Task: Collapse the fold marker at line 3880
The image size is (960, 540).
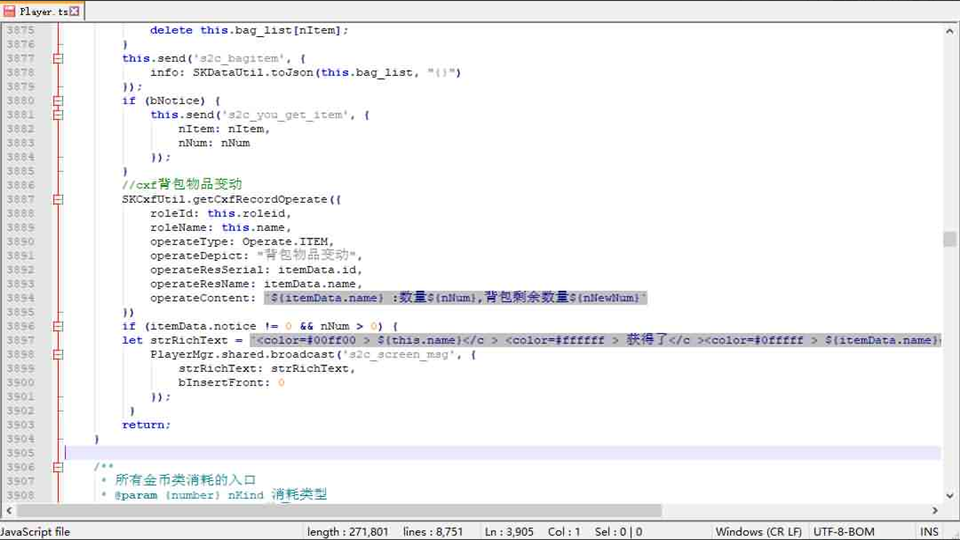Action: coord(58,100)
